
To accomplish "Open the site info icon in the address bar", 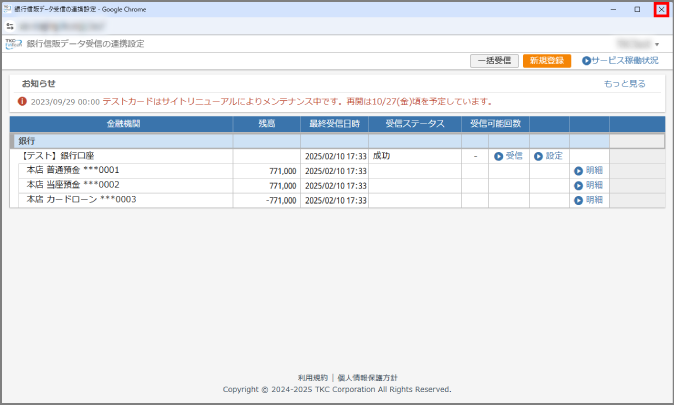I will click(10, 26).
